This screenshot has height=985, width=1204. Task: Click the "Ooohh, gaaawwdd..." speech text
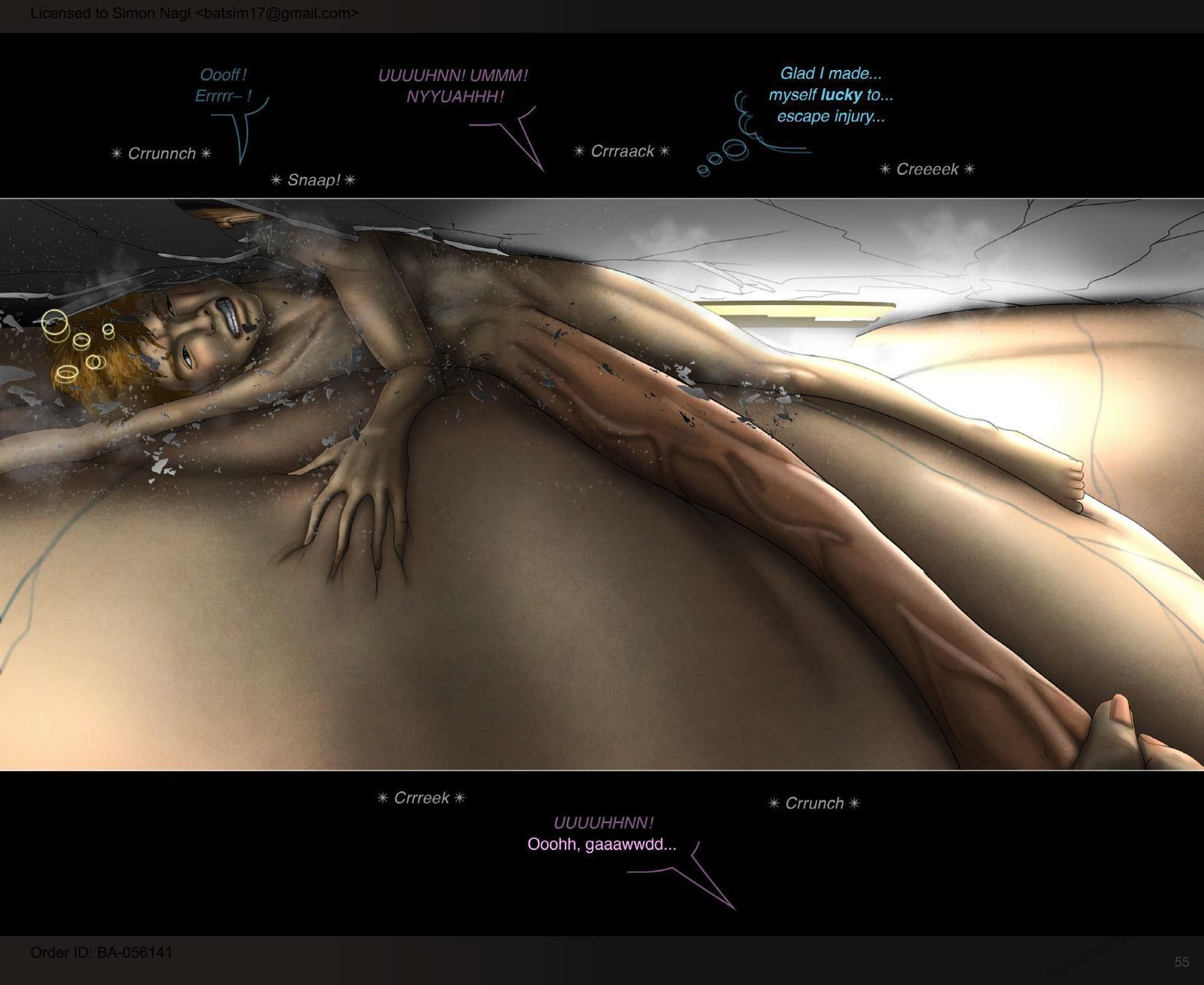(602, 845)
